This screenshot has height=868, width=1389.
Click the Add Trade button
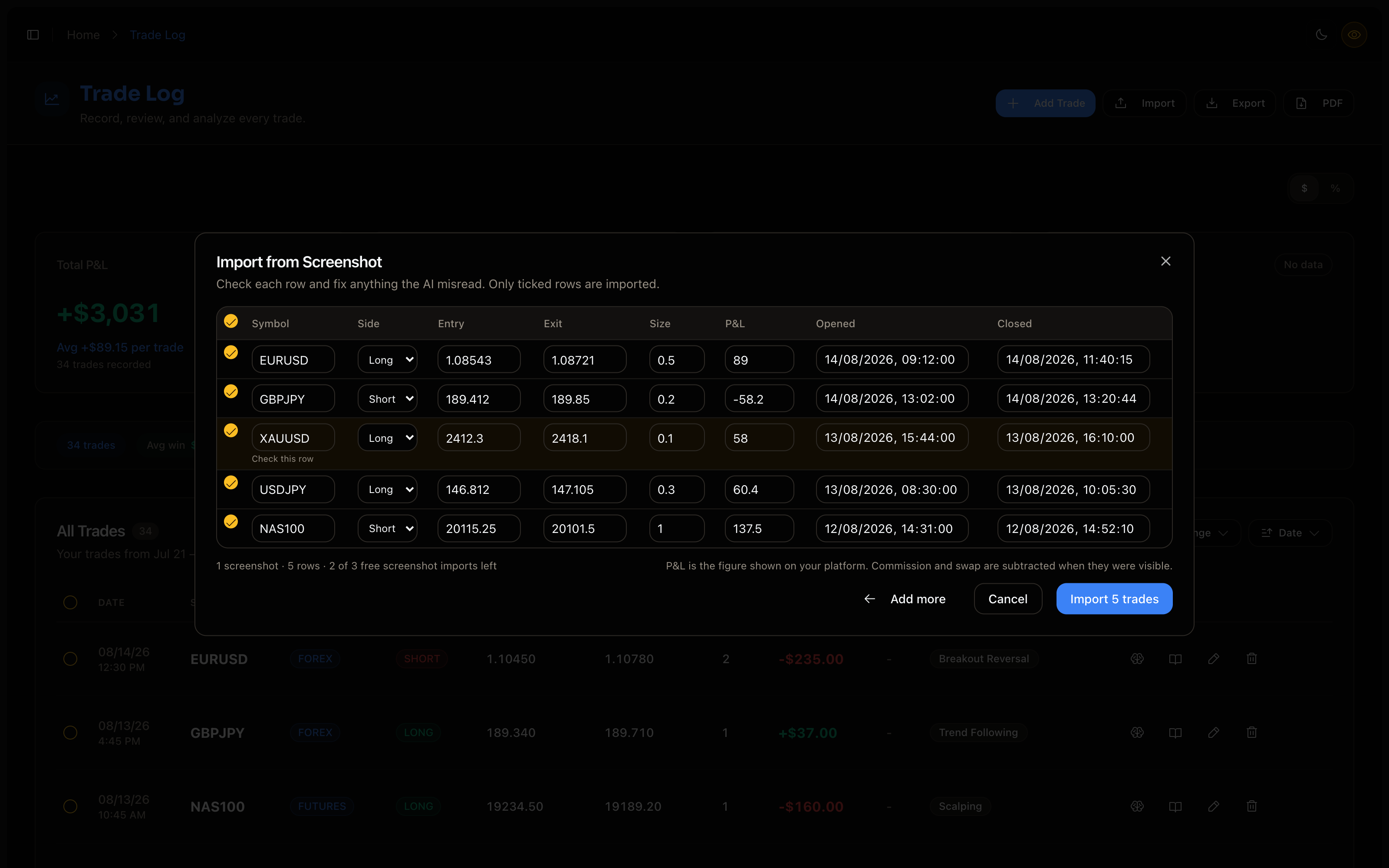(1045, 103)
